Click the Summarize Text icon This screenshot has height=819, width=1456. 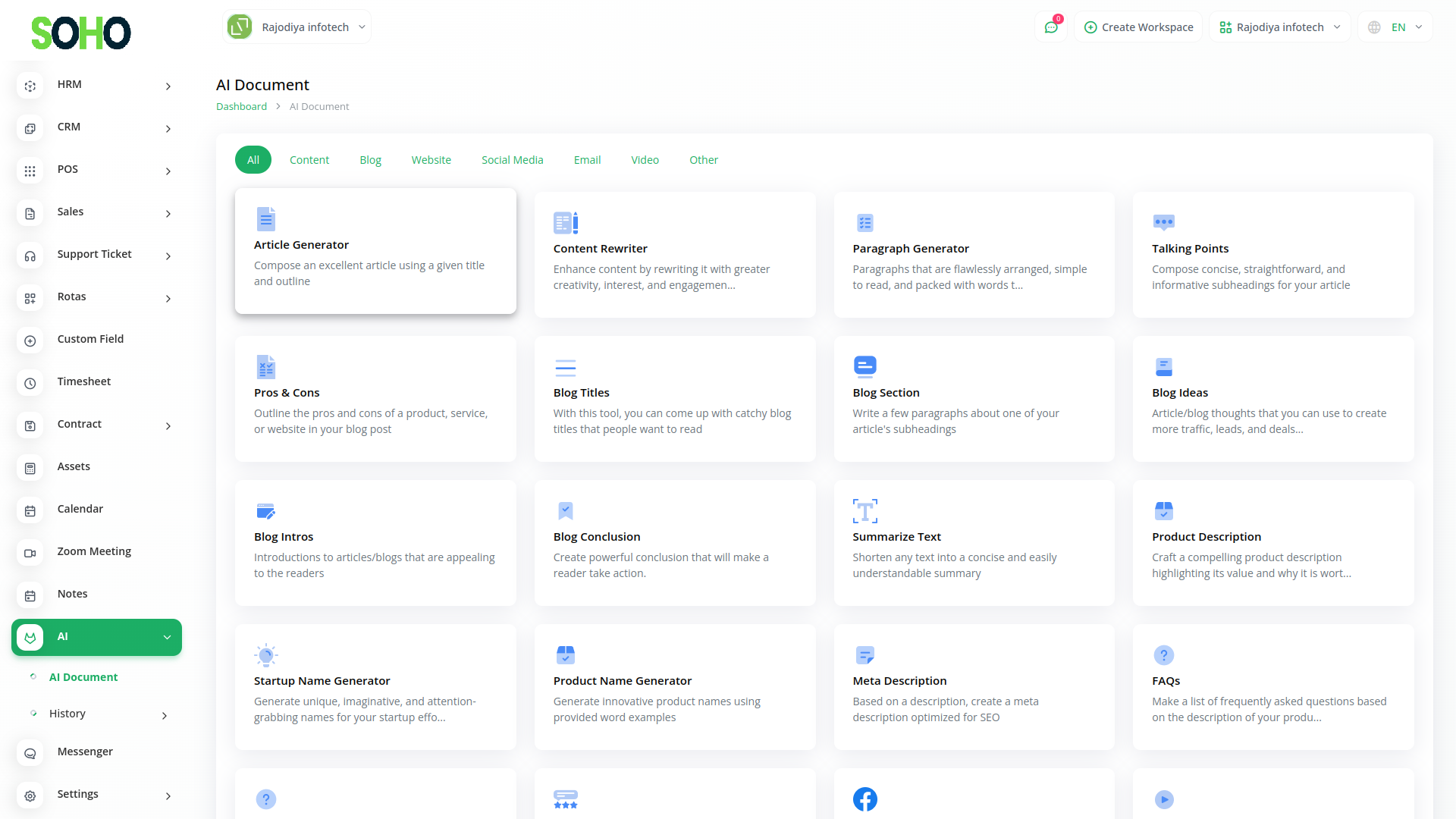click(864, 511)
